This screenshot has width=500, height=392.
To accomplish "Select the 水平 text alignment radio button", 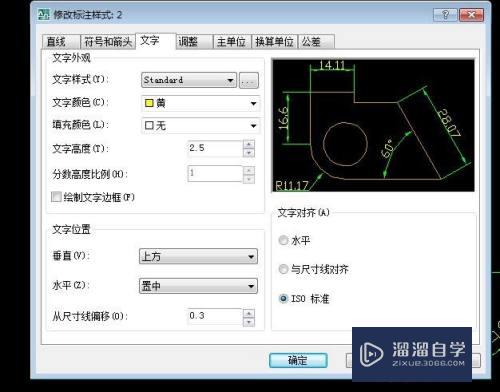I will point(283,240).
